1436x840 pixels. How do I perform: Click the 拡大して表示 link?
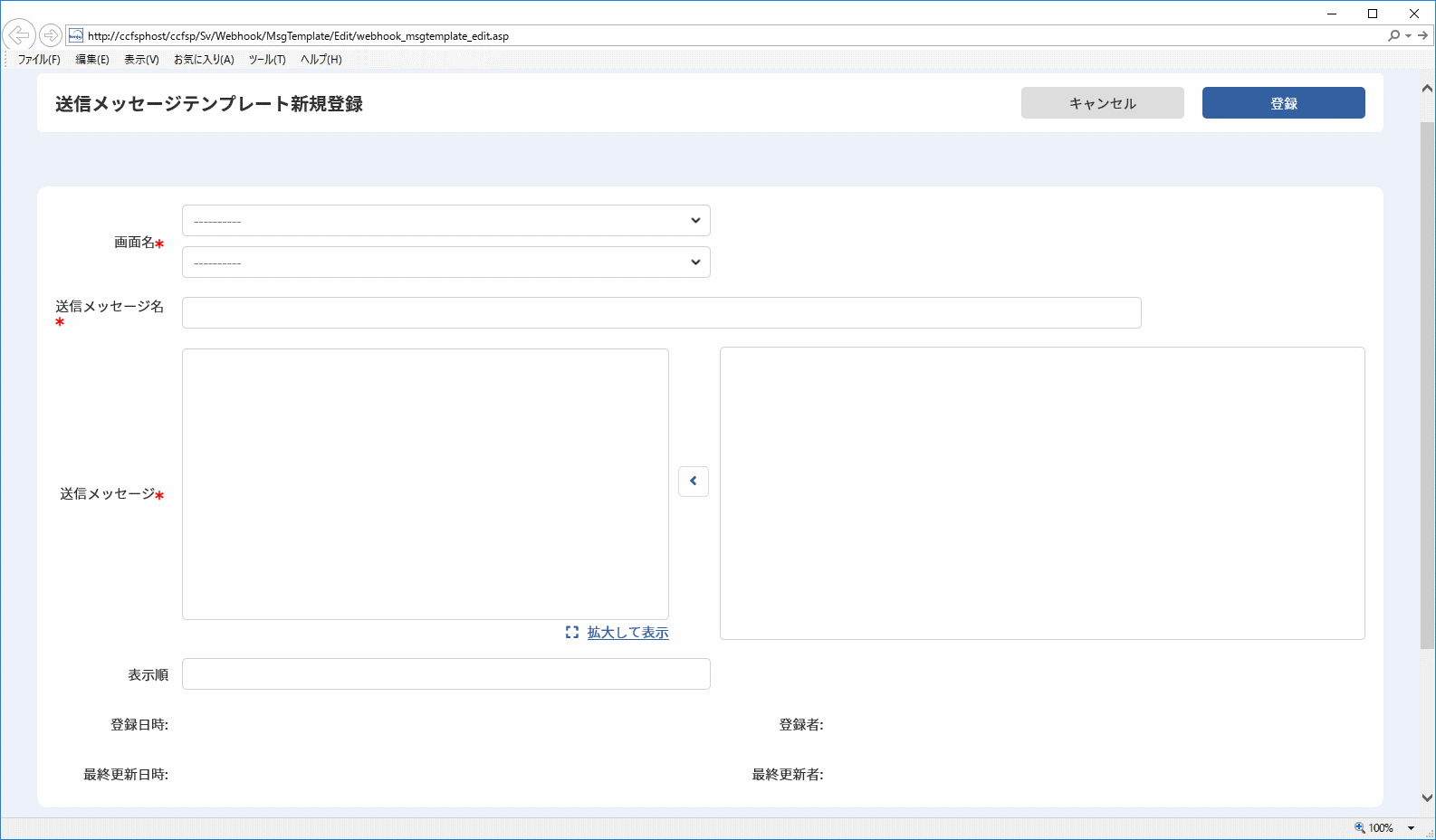click(x=628, y=633)
